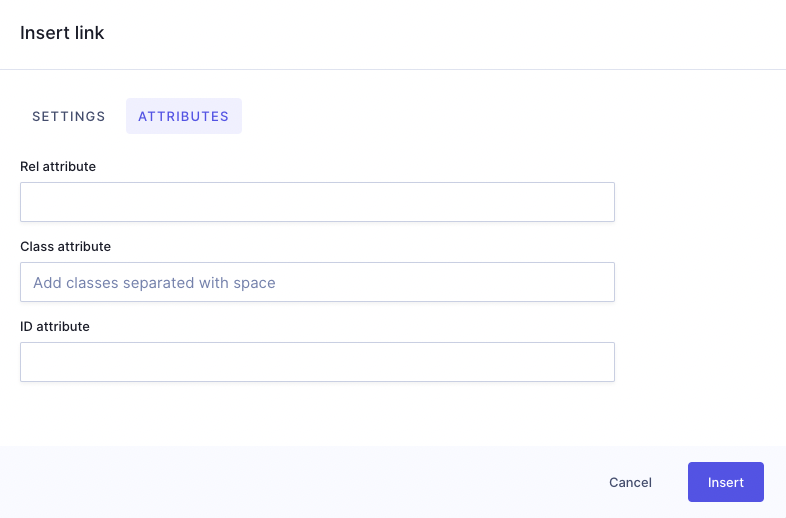Click the "ID attribute" field label
Viewport: 786px width, 518px height.
coord(55,326)
